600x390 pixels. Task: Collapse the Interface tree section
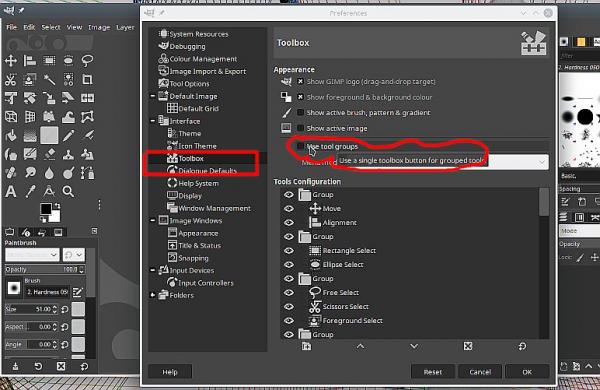pyautogui.click(x=152, y=121)
